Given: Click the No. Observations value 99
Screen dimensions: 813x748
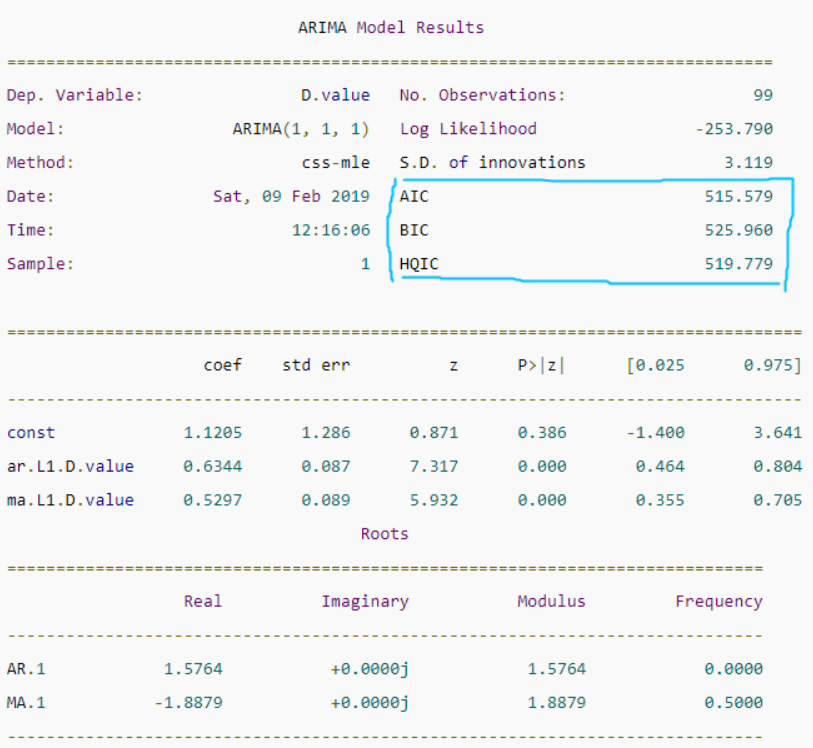Looking at the screenshot, I should tap(763, 96).
